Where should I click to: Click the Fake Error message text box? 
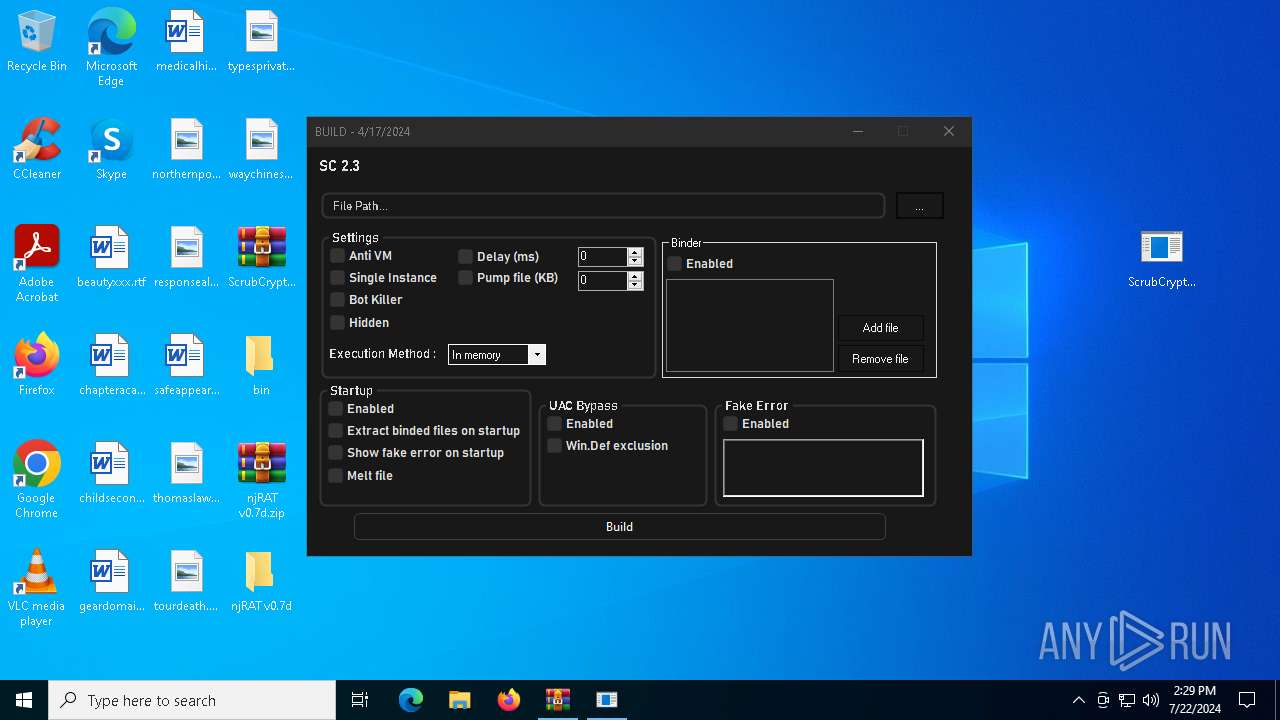[x=823, y=468]
